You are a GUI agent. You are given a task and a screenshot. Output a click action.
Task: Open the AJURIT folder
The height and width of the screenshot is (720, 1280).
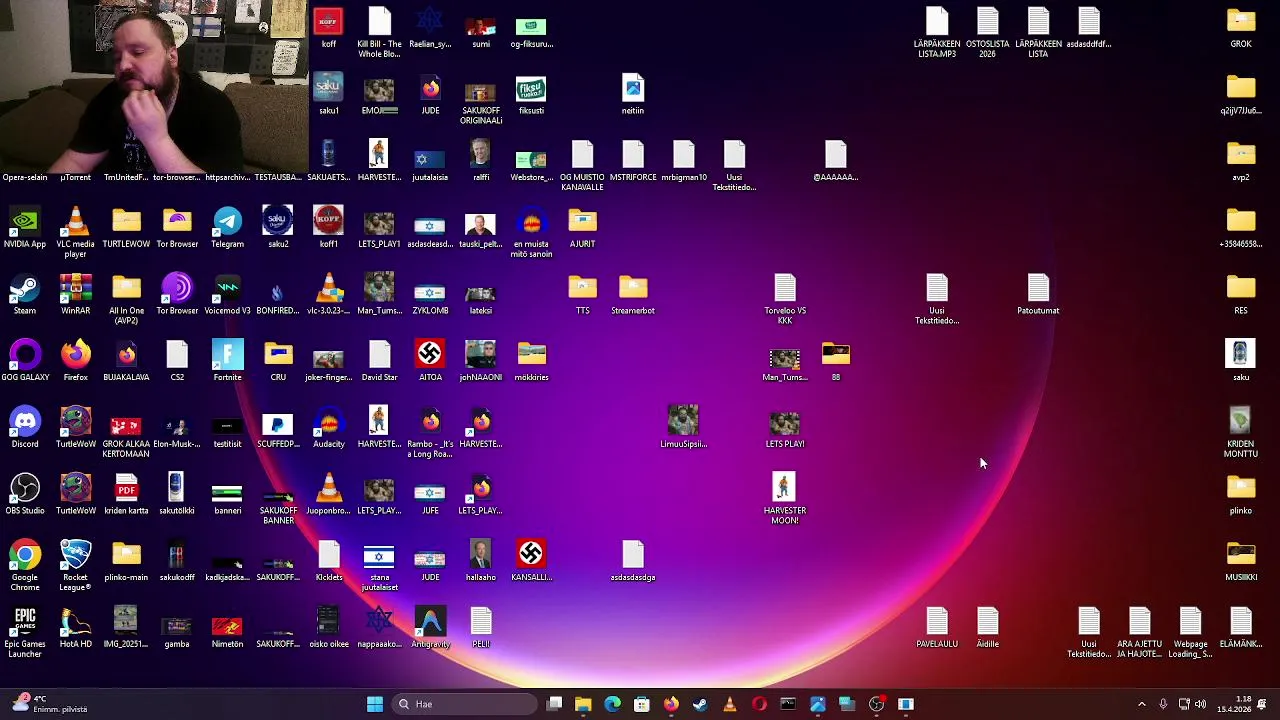pyautogui.click(x=582, y=228)
